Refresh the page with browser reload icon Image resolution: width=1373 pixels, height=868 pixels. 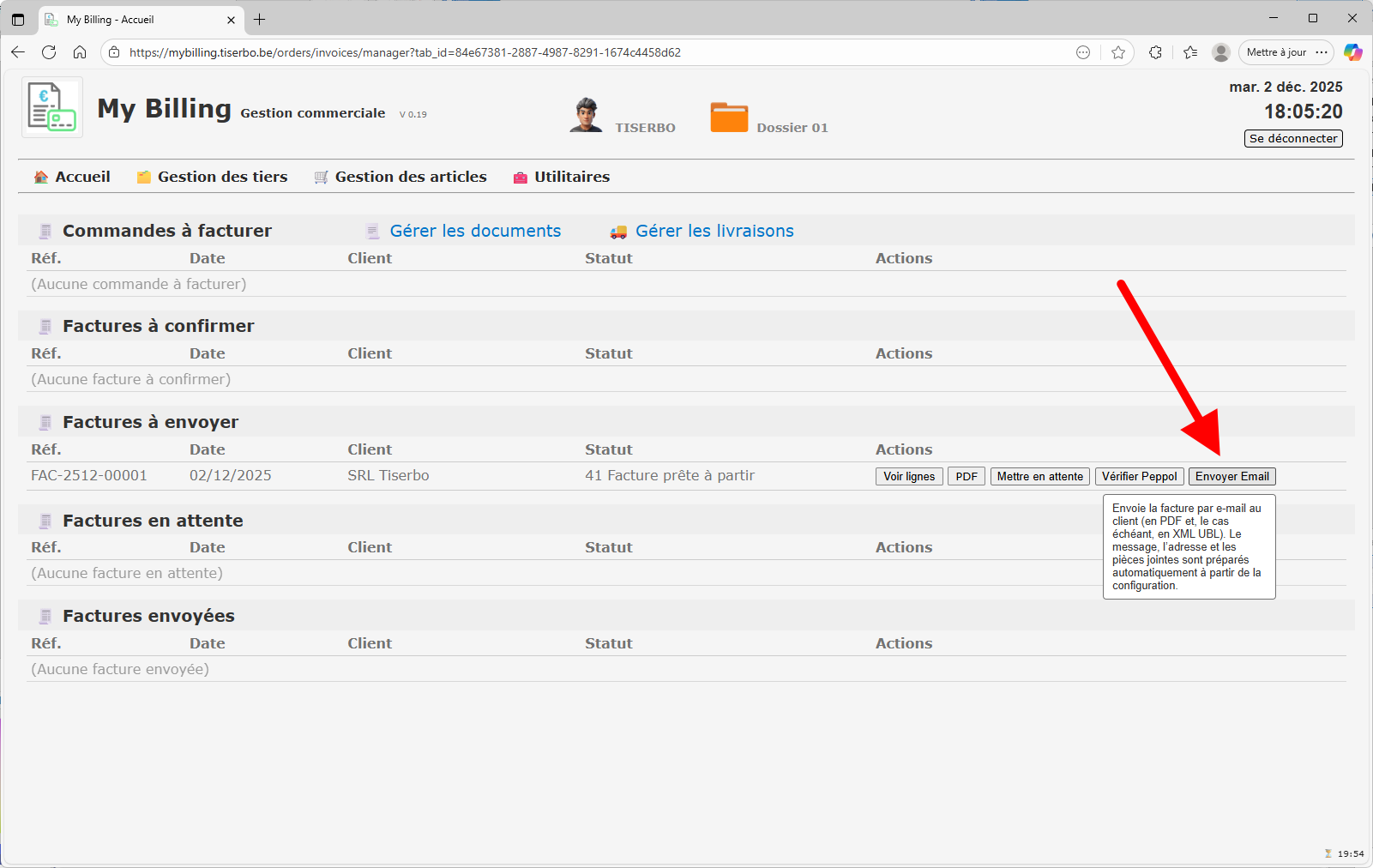[x=49, y=52]
